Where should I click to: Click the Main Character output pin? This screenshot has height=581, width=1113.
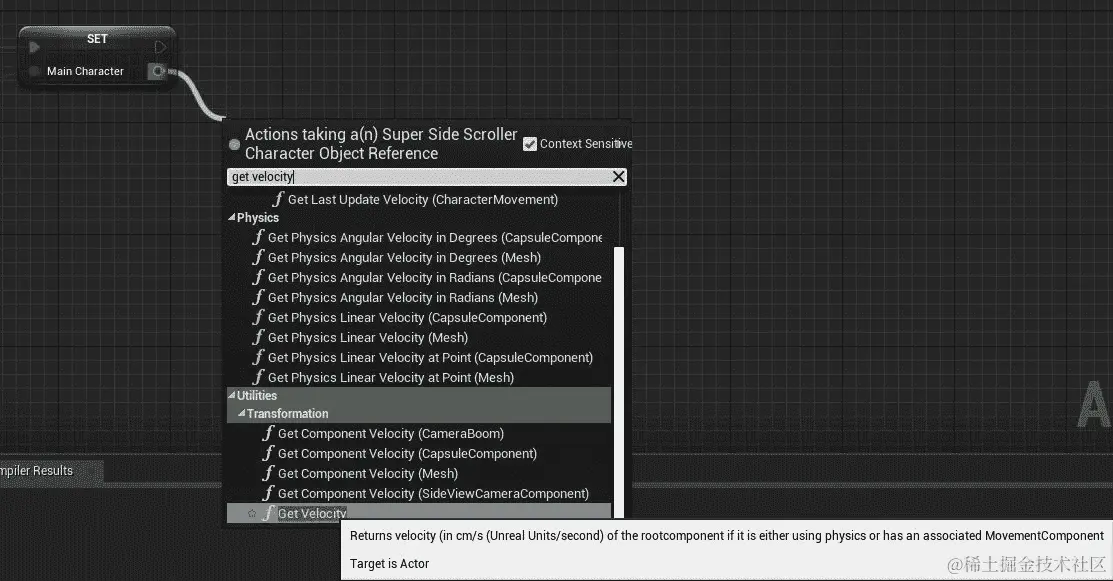tap(158, 71)
